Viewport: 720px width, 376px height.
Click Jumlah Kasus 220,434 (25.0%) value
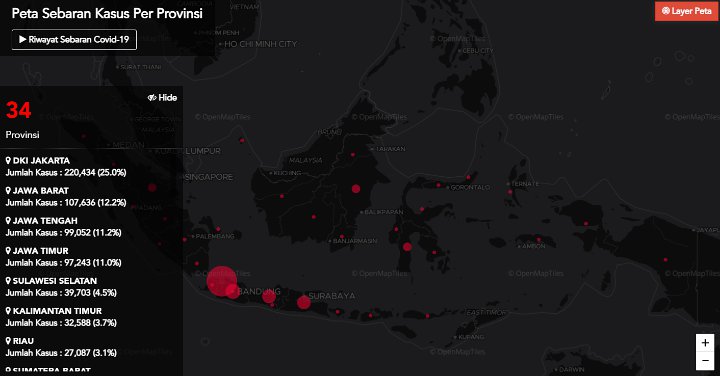[66, 173]
